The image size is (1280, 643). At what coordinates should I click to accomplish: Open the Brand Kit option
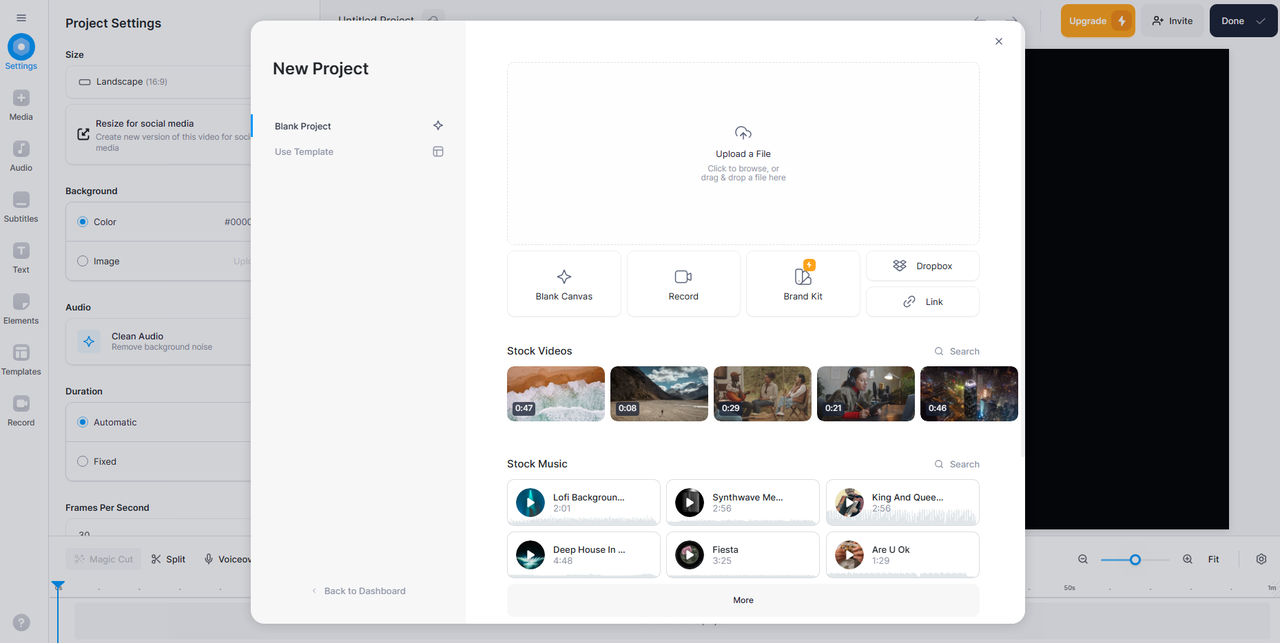point(803,284)
